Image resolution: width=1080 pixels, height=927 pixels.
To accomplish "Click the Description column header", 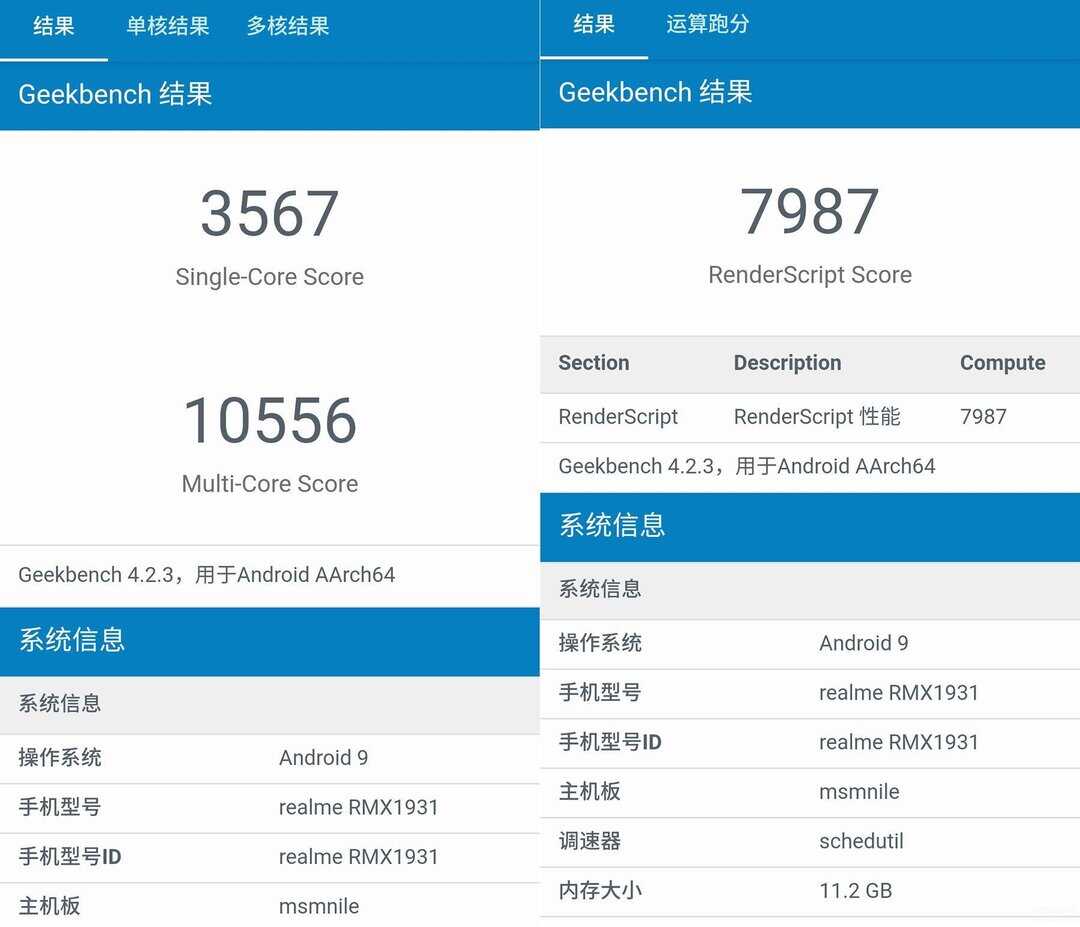I will pyautogui.click(x=787, y=363).
